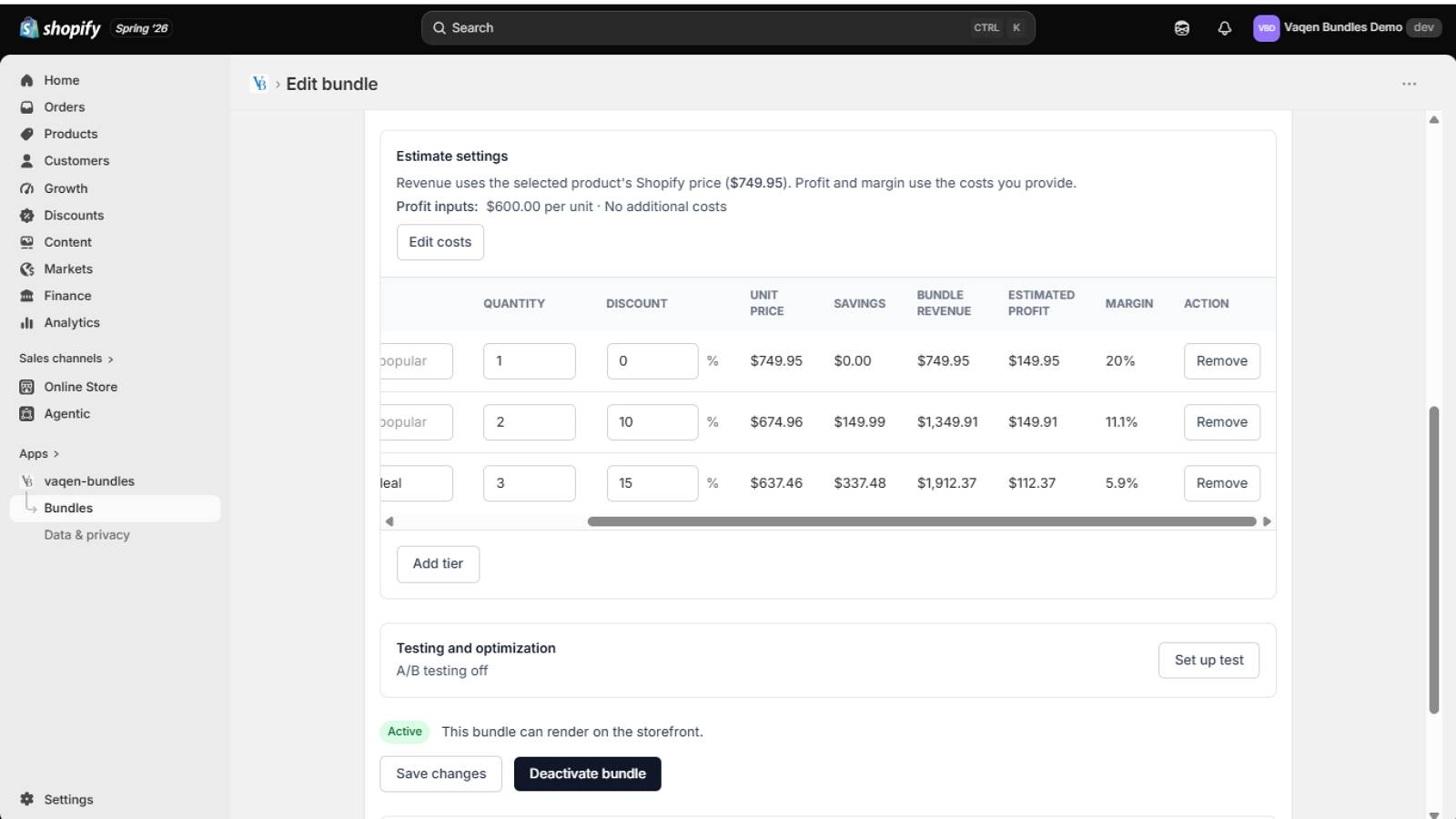Expand the Apps section
Image resolution: width=1456 pixels, height=819 pixels.
[x=39, y=454]
